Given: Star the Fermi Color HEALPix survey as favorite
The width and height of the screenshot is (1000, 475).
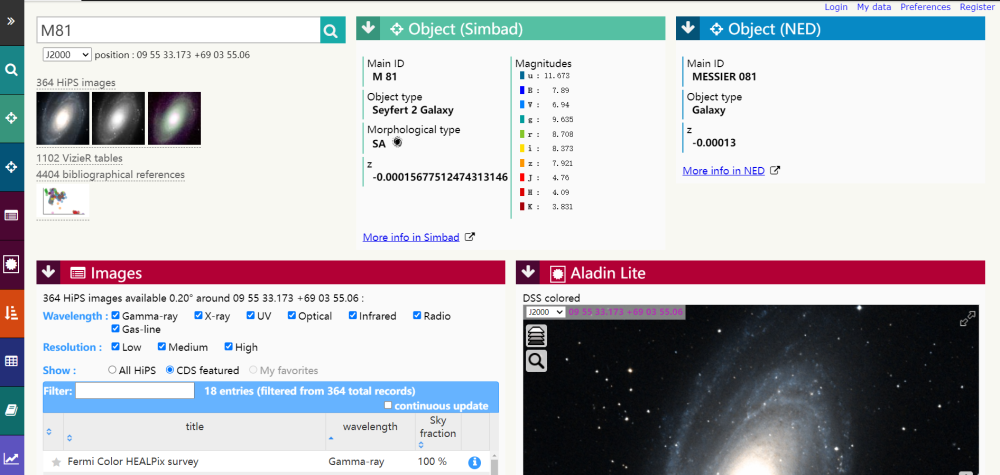Looking at the screenshot, I should (x=56, y=462).
